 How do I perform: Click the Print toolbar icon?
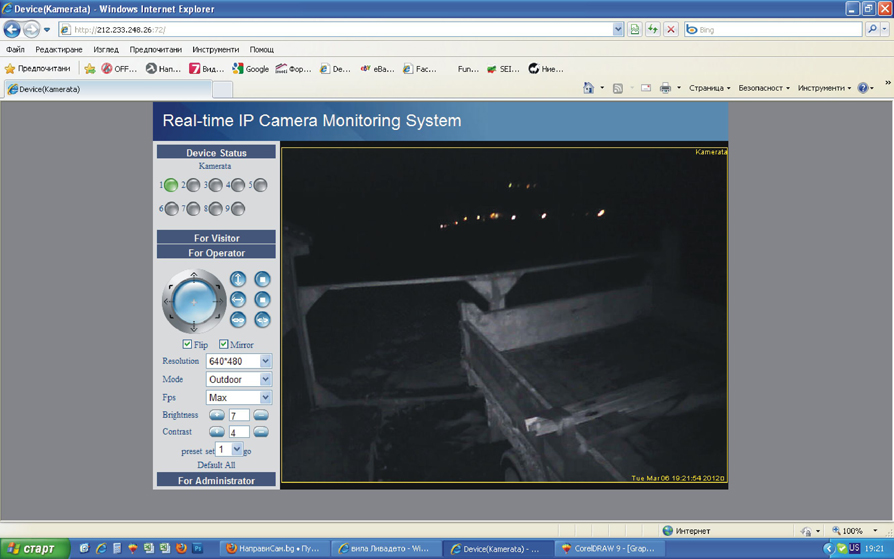(665, 88)
